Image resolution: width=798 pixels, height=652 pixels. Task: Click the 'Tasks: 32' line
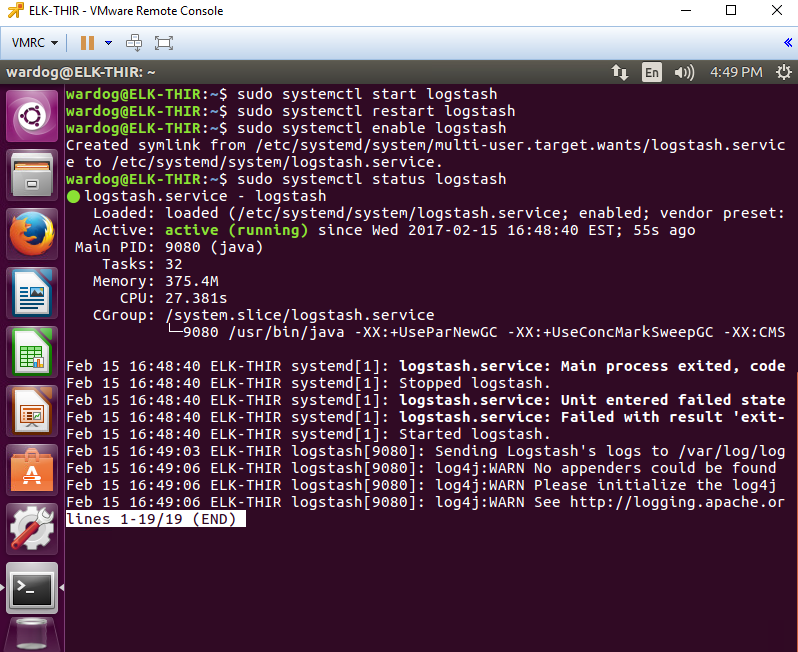[142, 264]
